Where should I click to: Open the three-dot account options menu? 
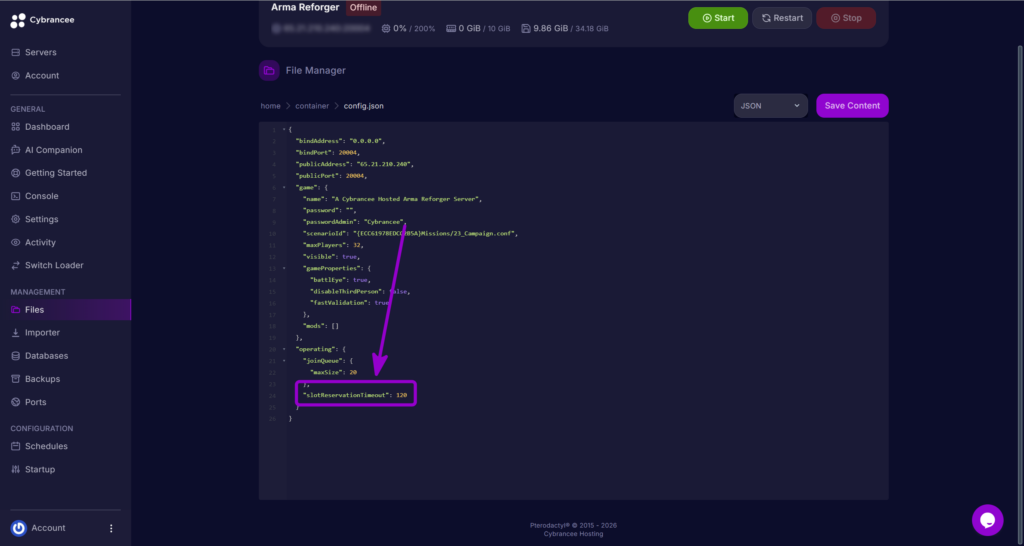111,528
